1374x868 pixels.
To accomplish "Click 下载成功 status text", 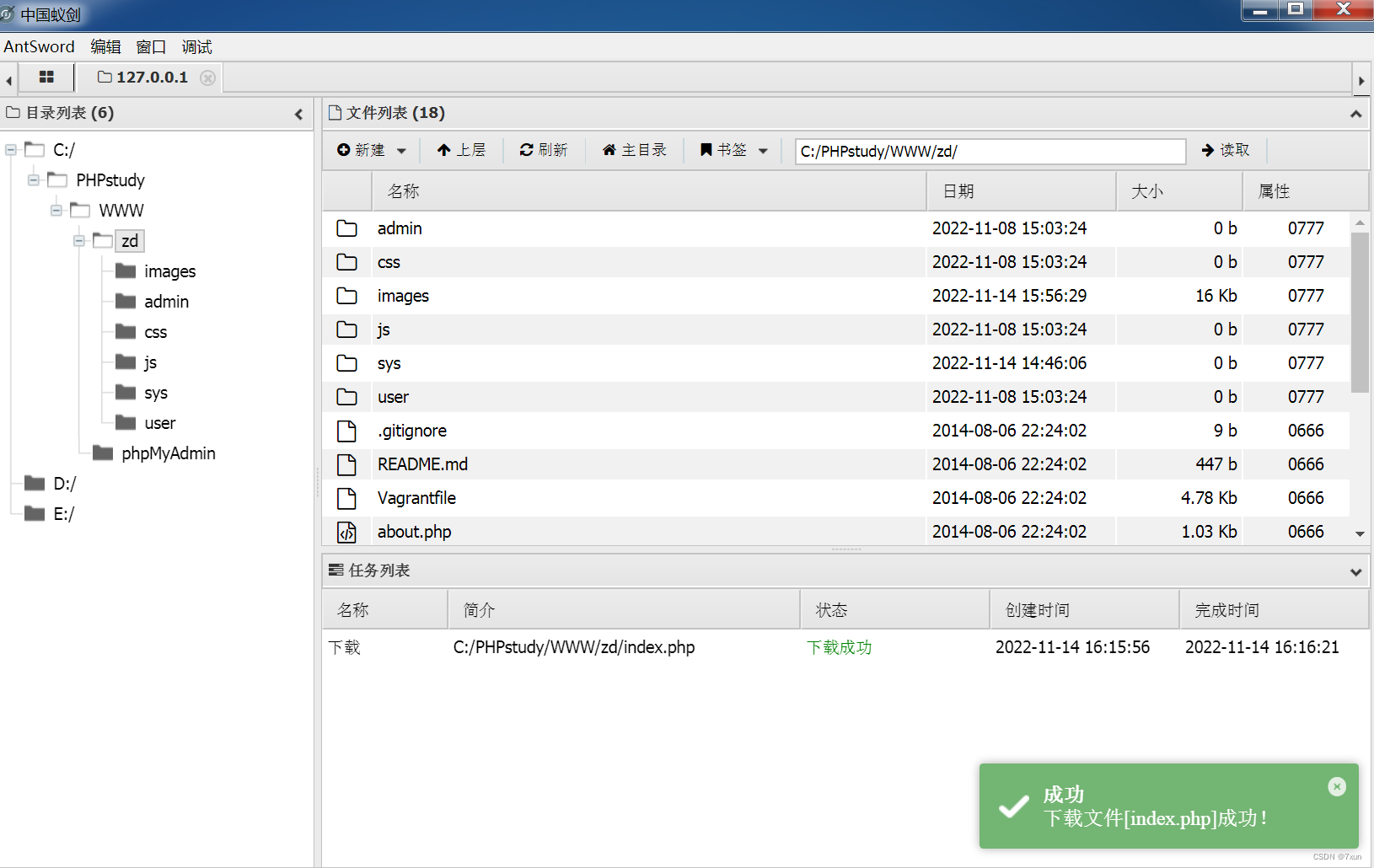I will pos(839,647).
